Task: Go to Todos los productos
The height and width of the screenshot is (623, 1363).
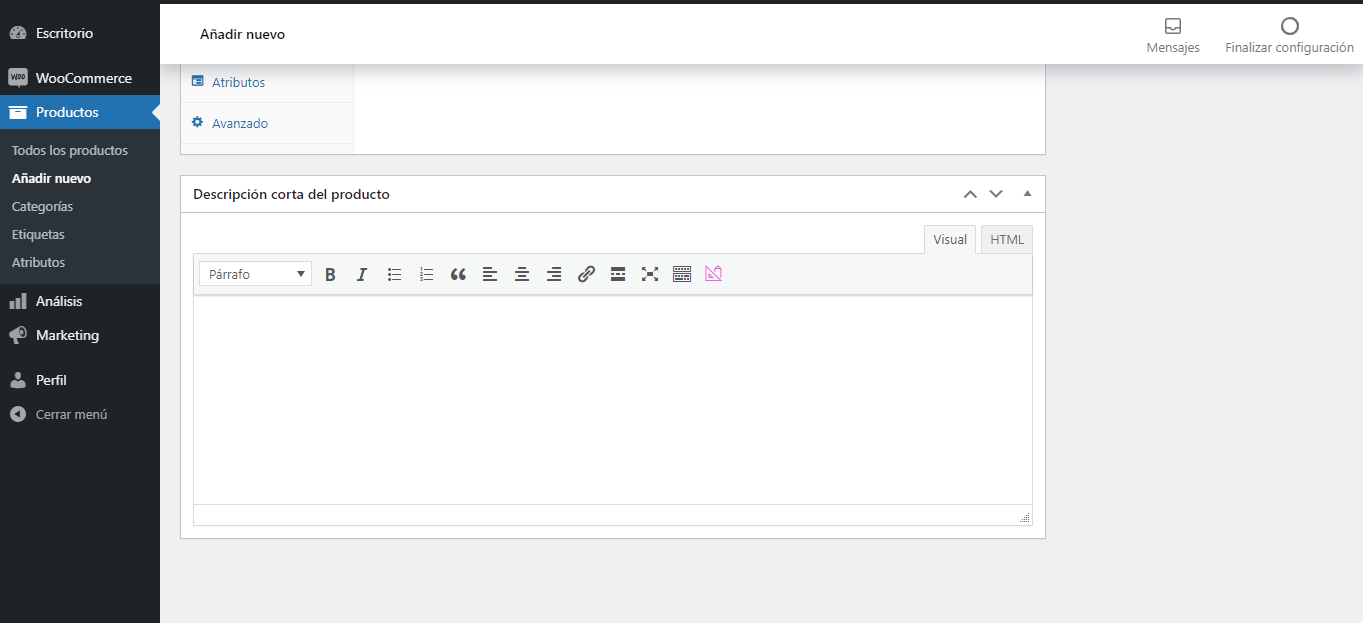Action: [69, 150]
